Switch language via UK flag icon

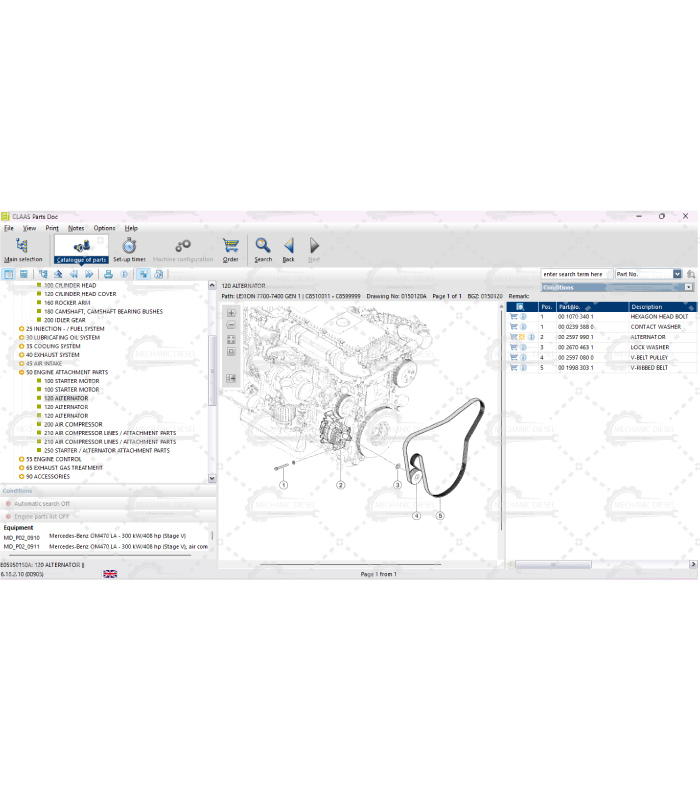tap(110, 574)
